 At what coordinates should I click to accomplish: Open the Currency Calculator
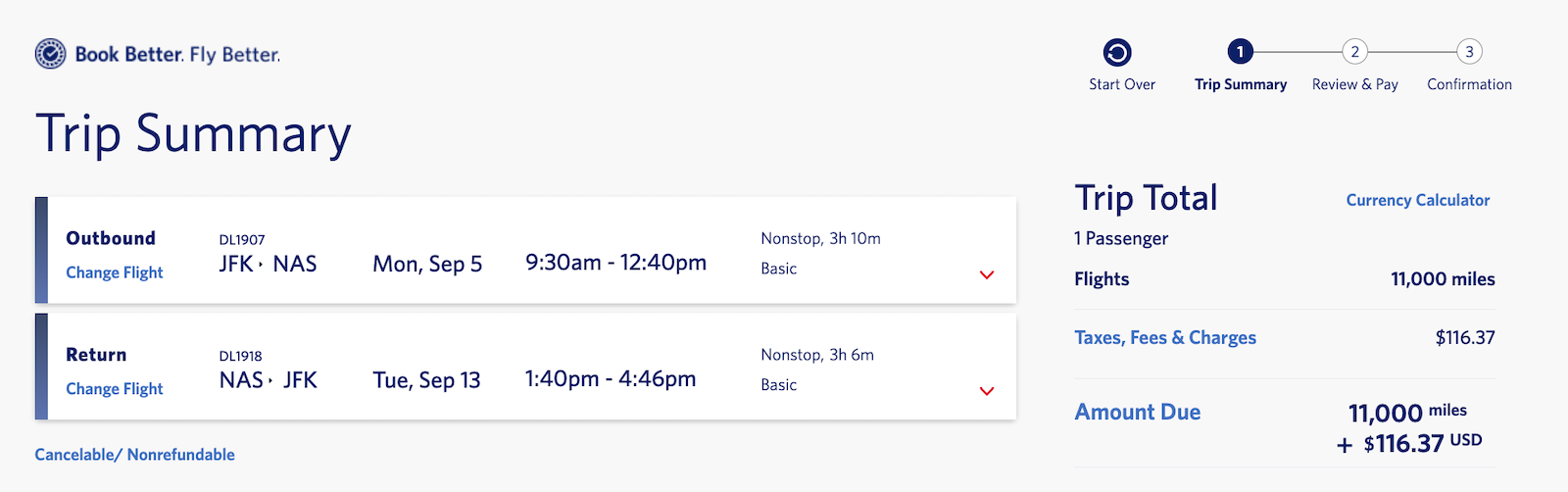tap(1418, 200)
